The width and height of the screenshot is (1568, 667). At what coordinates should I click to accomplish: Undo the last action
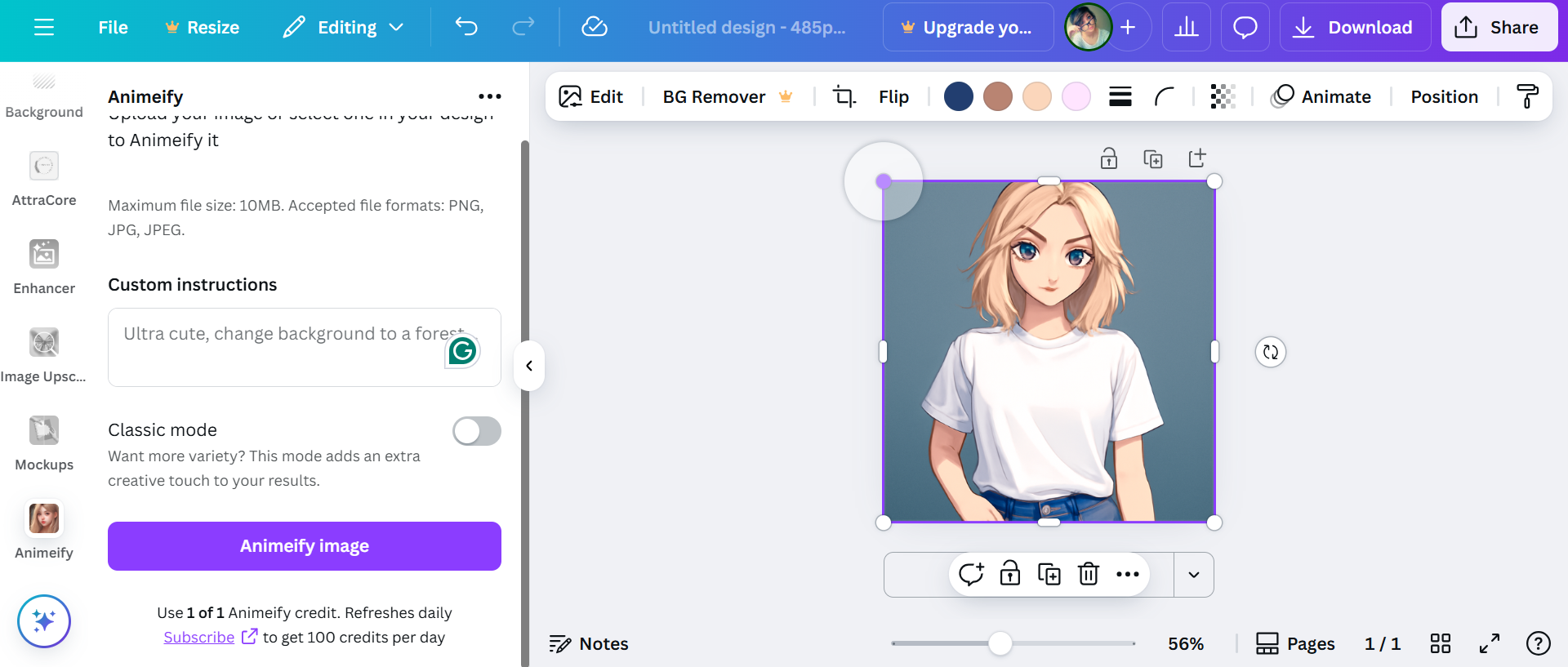click(466, 27)
